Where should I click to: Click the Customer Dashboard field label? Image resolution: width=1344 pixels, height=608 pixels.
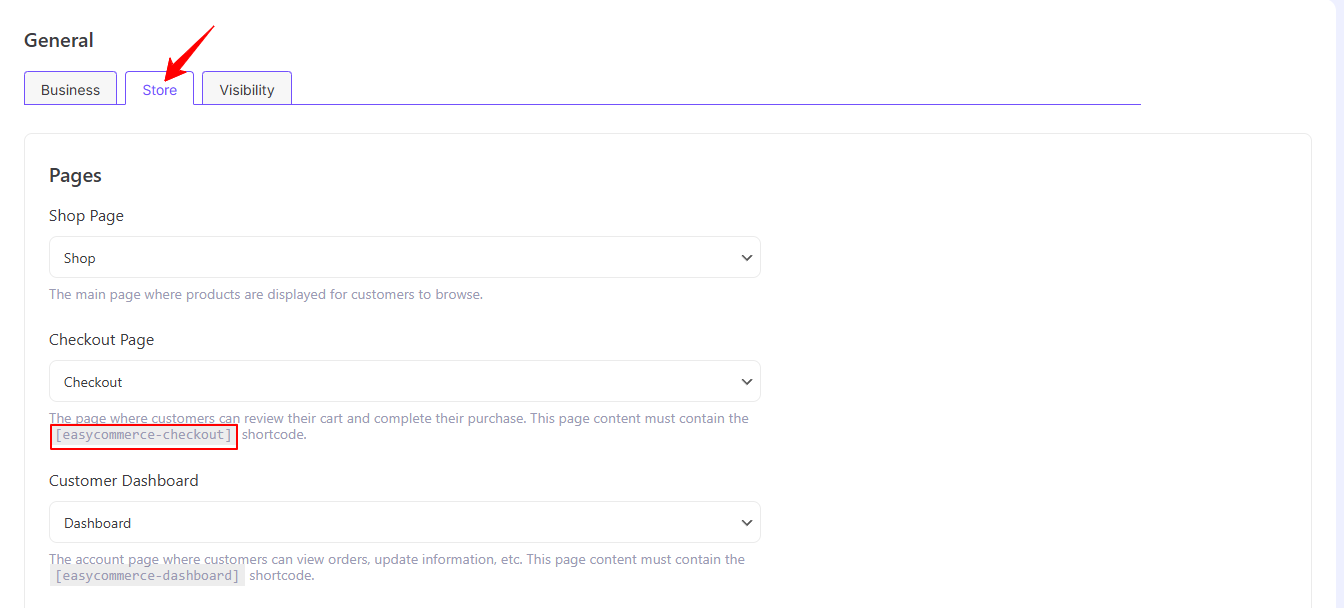coord(123,481)
